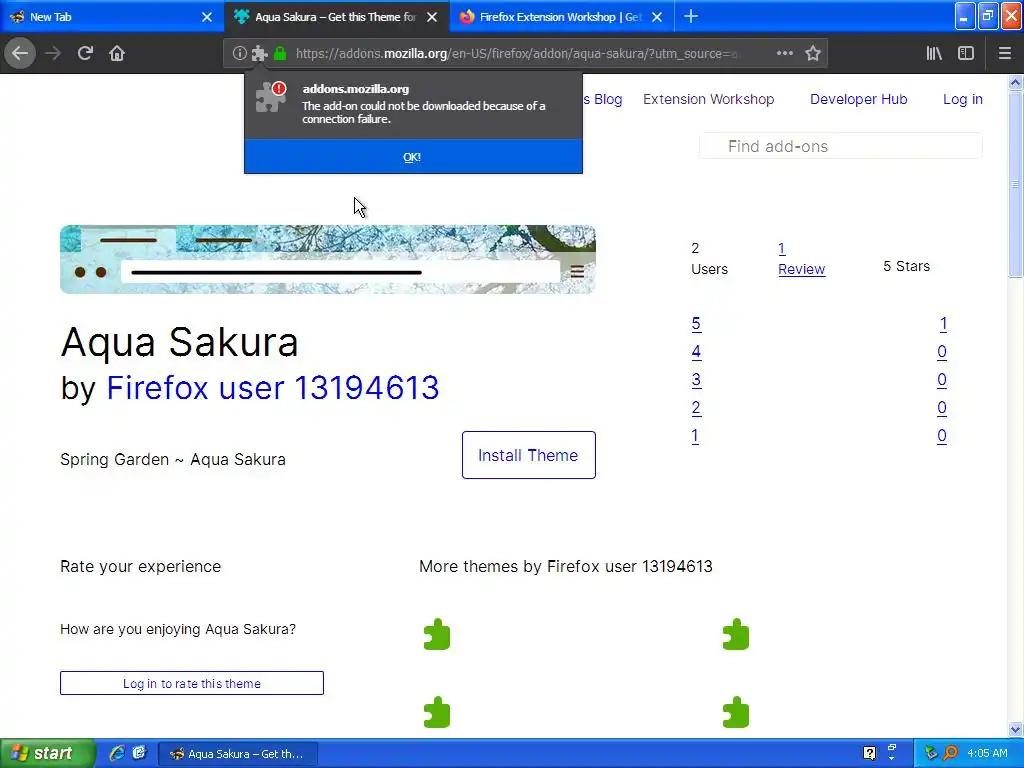Dismiss error popup with OK! button

(x=413, y=157)
